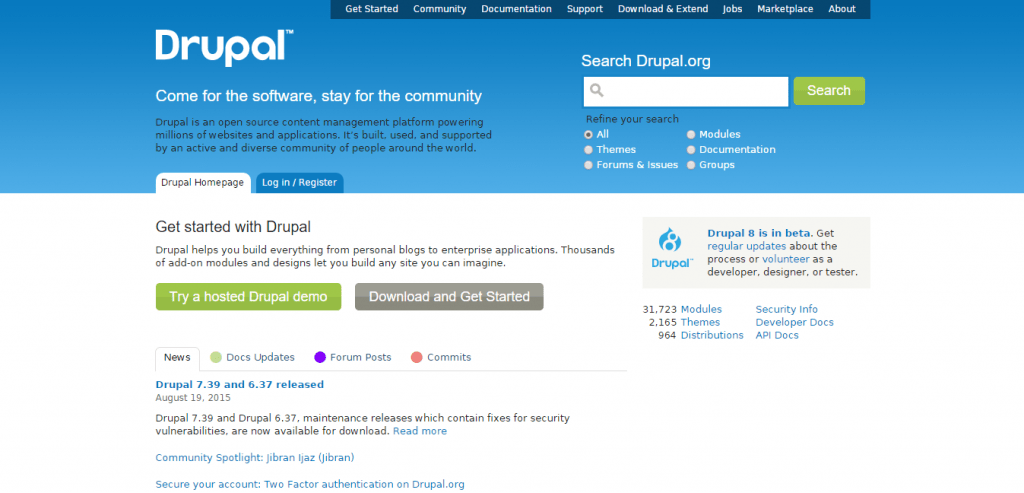Switch to the Forum Posts tab
This screenshot has height=493, width=1024.
(353, 358)
